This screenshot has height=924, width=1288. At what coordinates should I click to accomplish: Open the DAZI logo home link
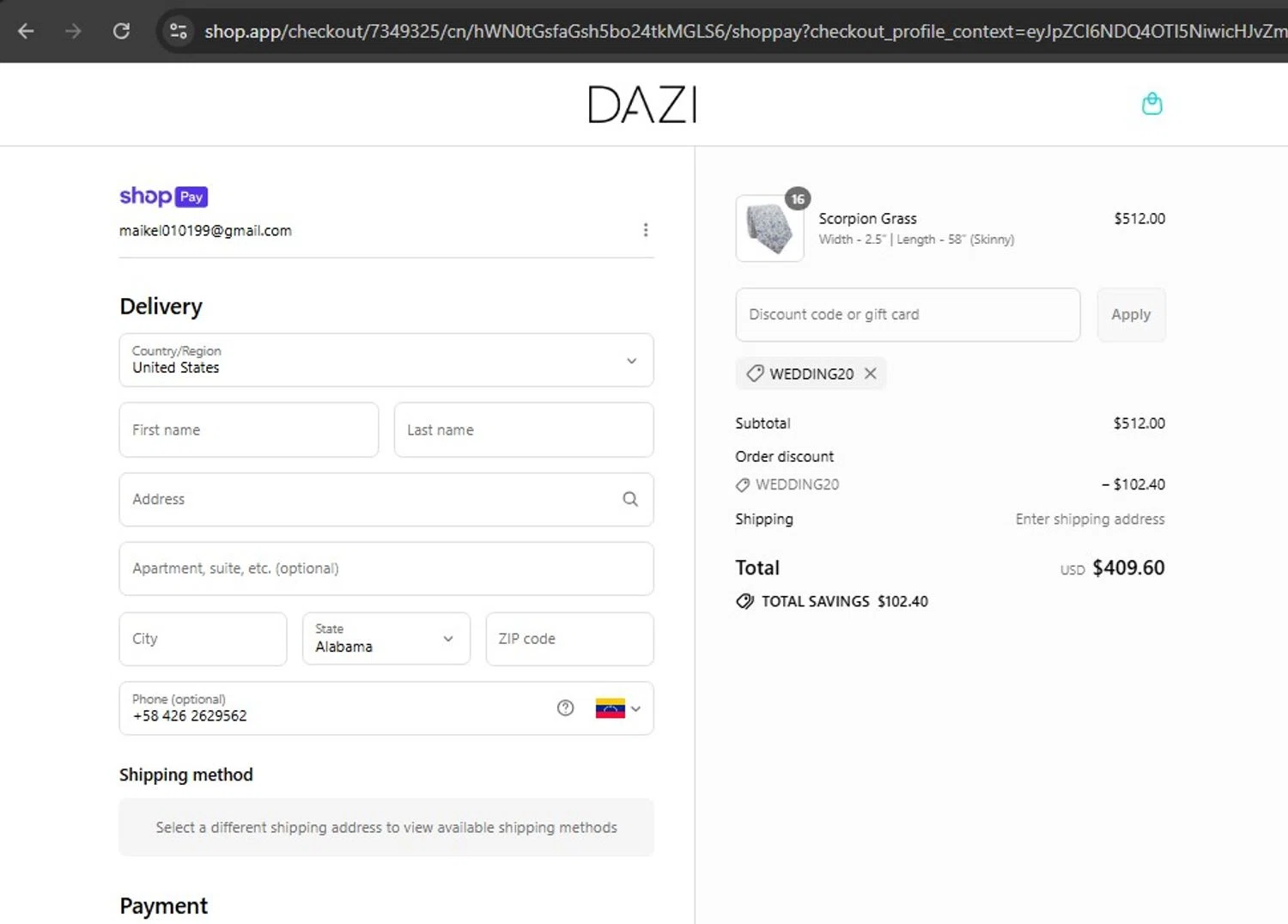[642, 105]
